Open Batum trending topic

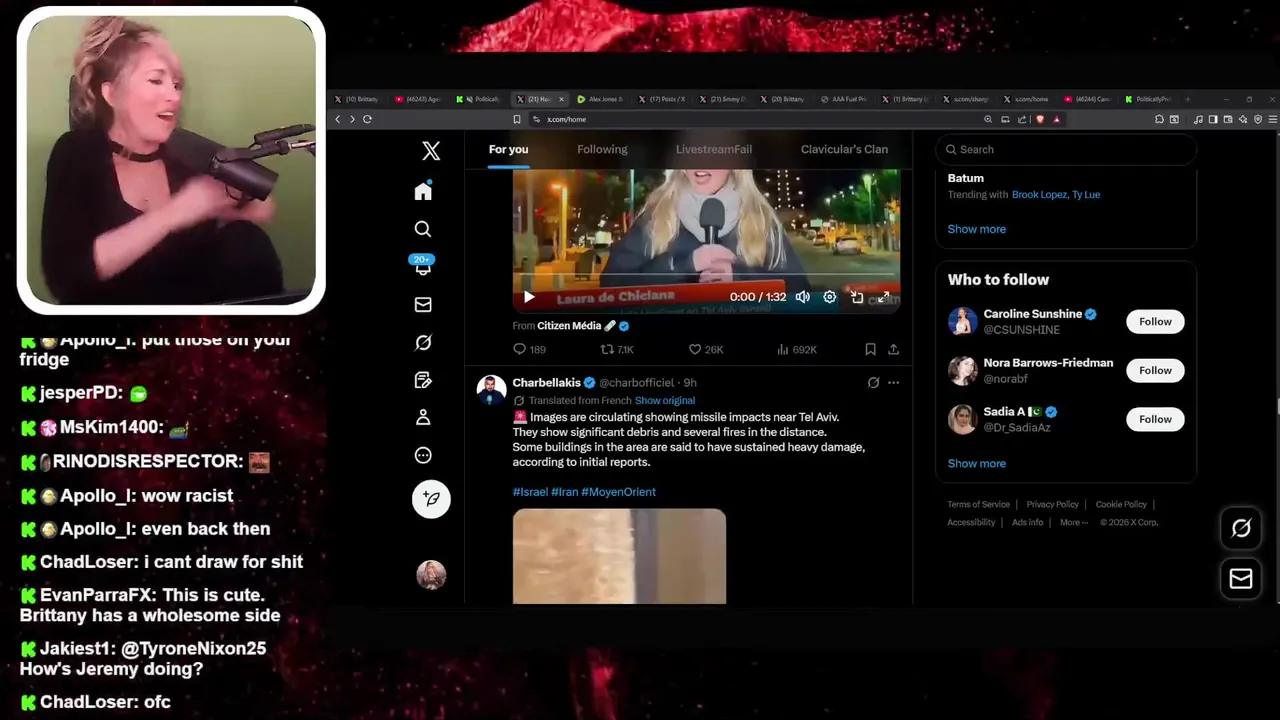coord(966,178)
